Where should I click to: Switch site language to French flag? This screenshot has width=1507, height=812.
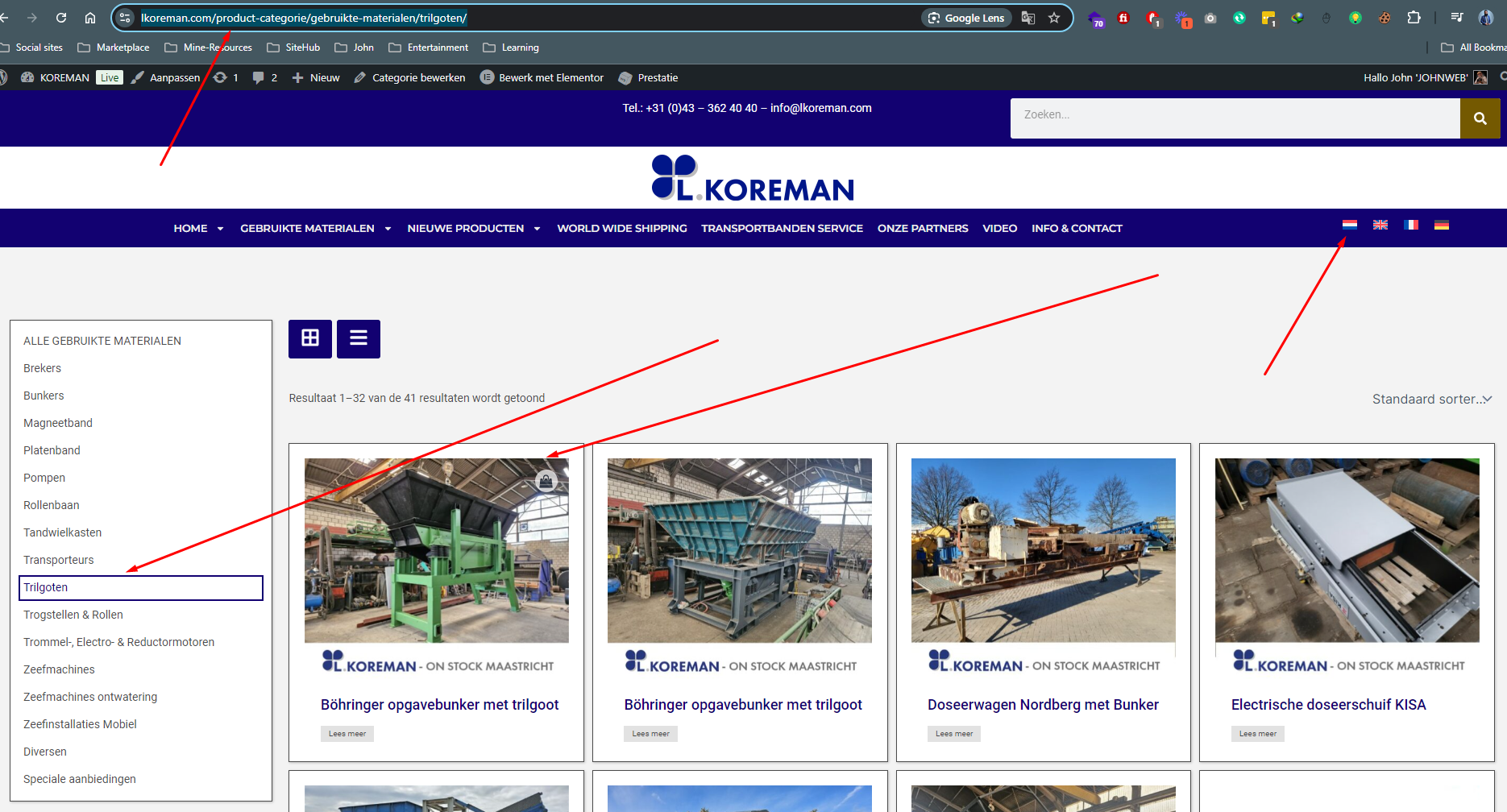pos(1411,225)
